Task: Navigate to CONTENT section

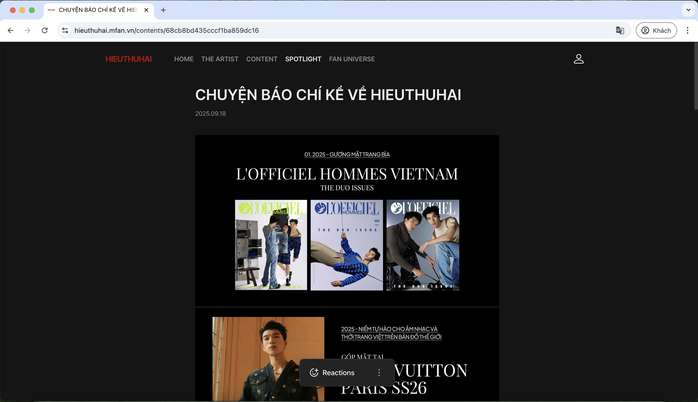Action: click(x=262, y=59)
